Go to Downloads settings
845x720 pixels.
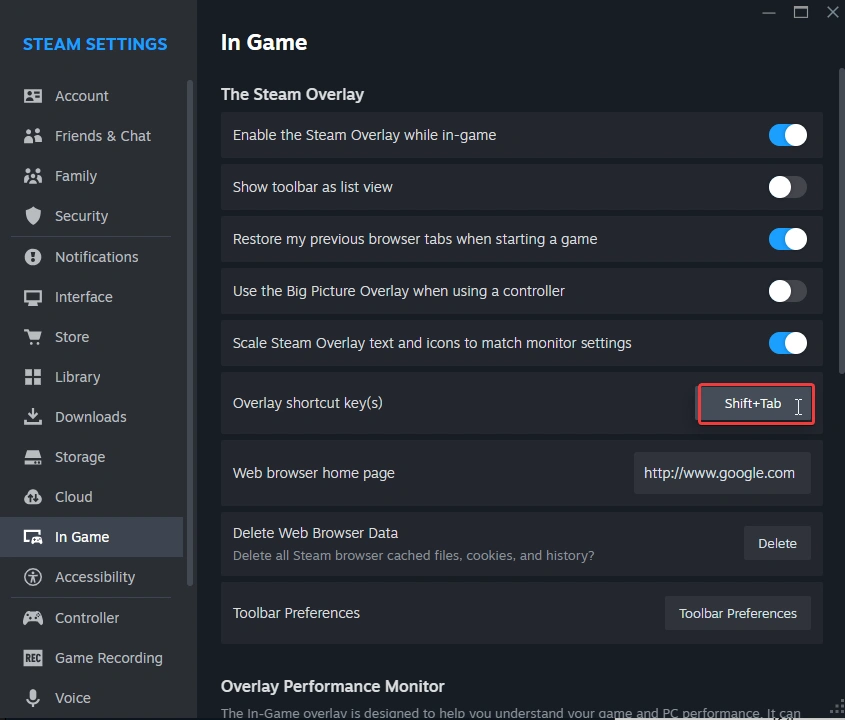92,417
